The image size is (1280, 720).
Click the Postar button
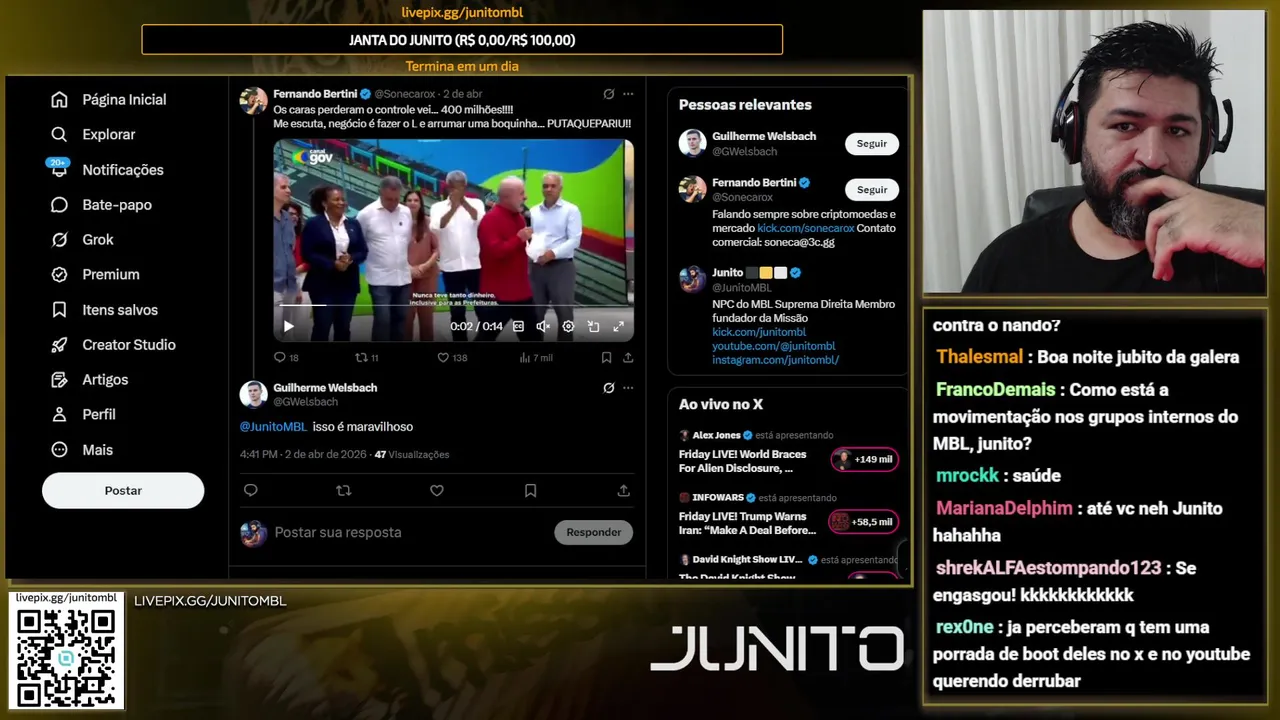pyautogui.click(x=123, y=491)
